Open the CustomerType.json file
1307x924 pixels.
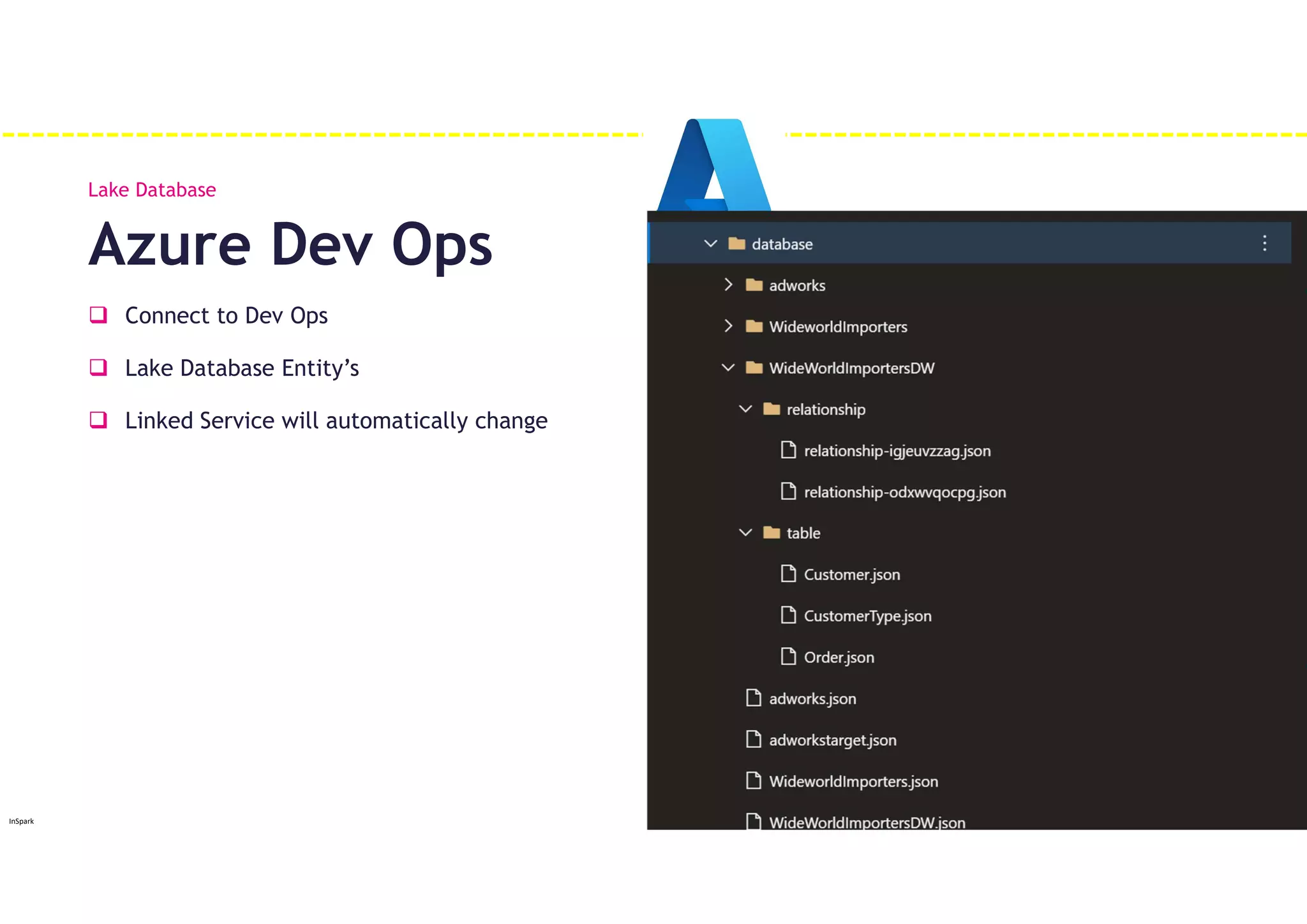tap(867, 616)
